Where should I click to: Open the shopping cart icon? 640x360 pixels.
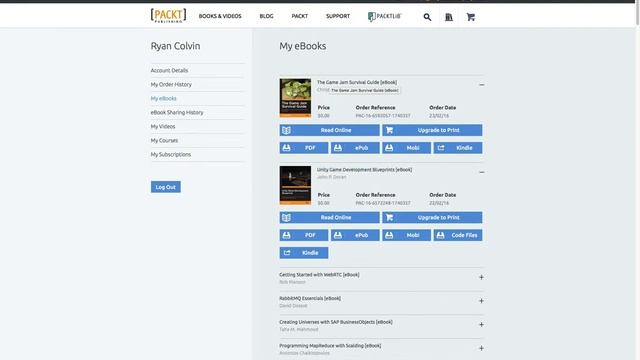click(x=471, y=17)
